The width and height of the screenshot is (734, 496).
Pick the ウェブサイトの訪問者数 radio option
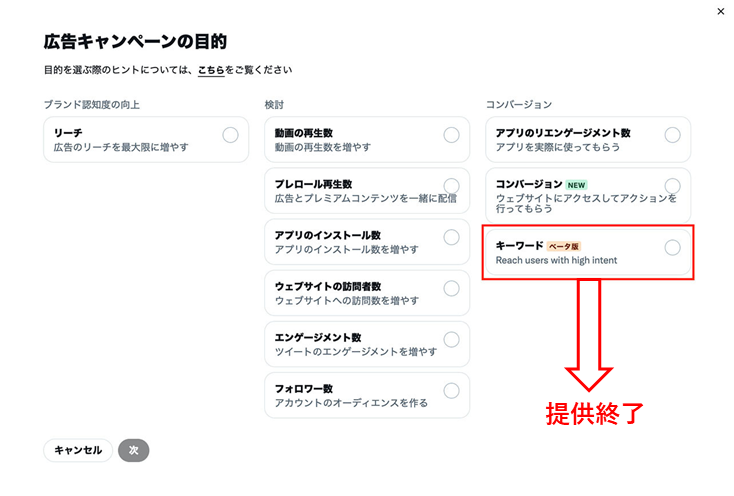[452, 288]
